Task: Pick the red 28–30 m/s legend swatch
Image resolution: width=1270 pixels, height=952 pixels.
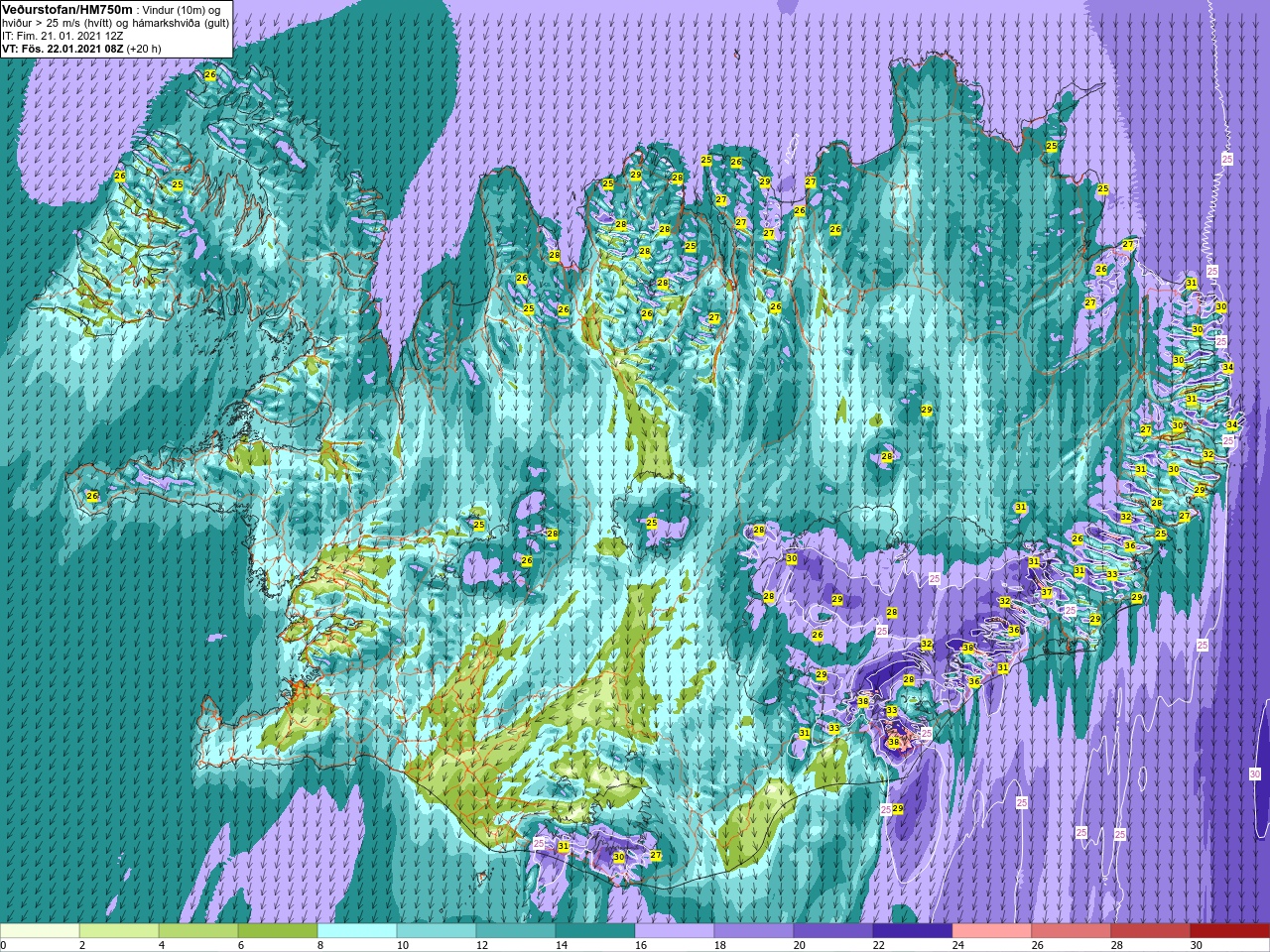Action: click(1151, 931)
